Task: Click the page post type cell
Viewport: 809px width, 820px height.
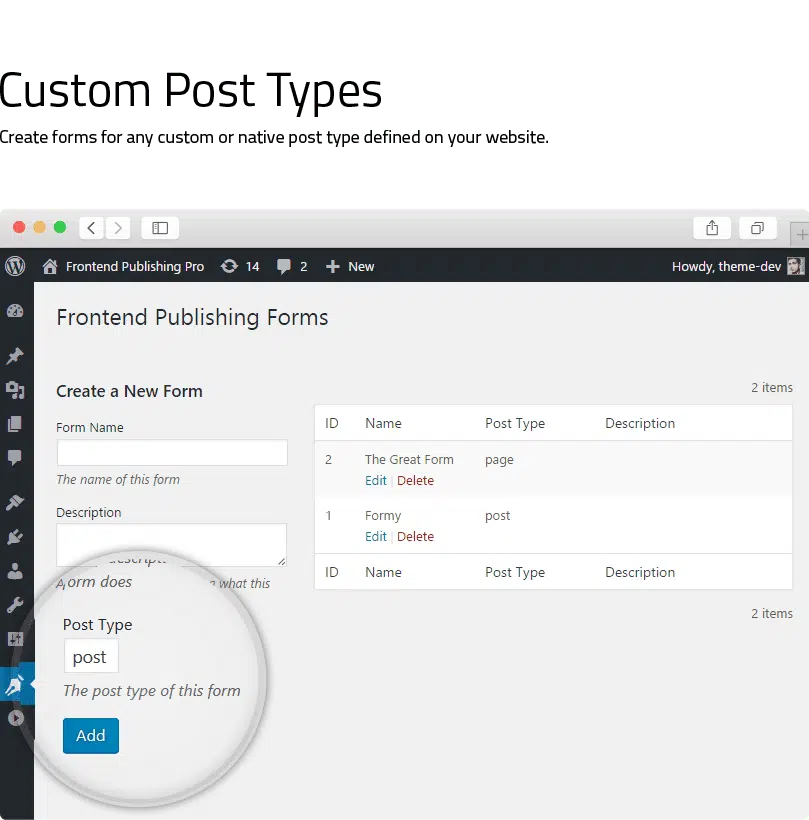Action: pyautogui.click(x=499, y=460)
